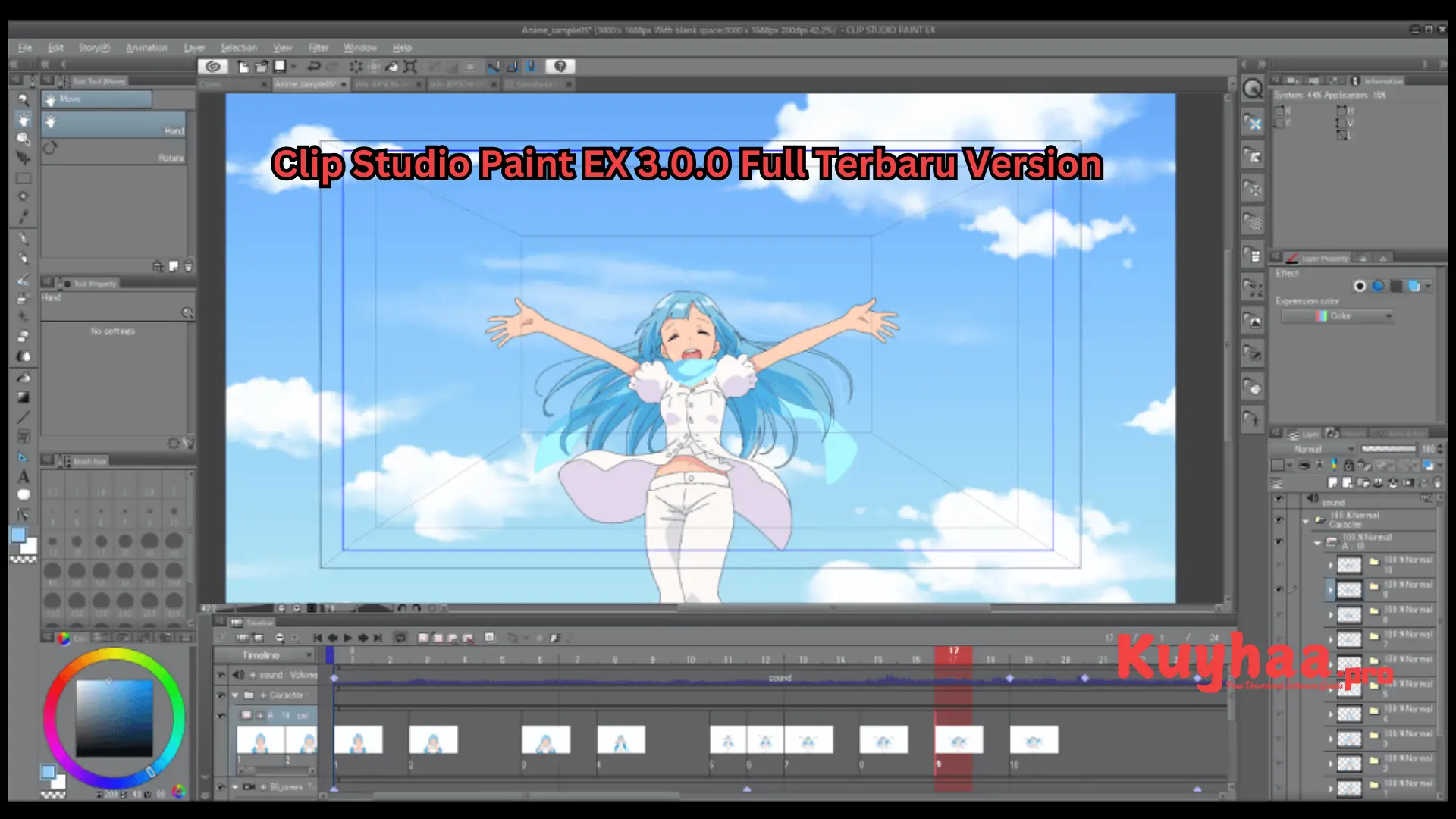This screenshot has height=819, width=1456.
Task: Select the Zoom magnifier tool
Action: (x=24, y=99)
